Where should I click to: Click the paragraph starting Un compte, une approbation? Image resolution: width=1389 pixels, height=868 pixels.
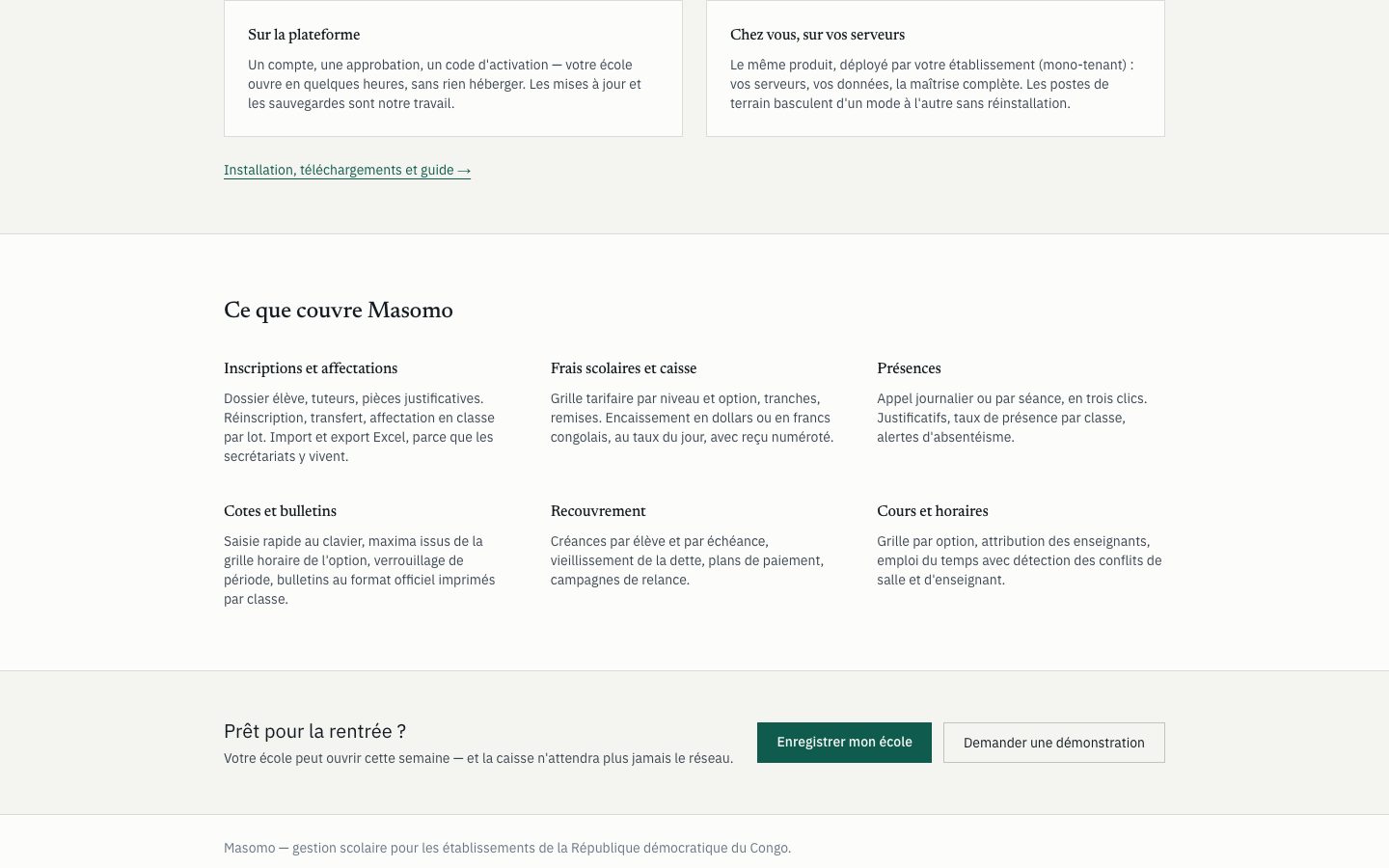(x=445, y=84)
